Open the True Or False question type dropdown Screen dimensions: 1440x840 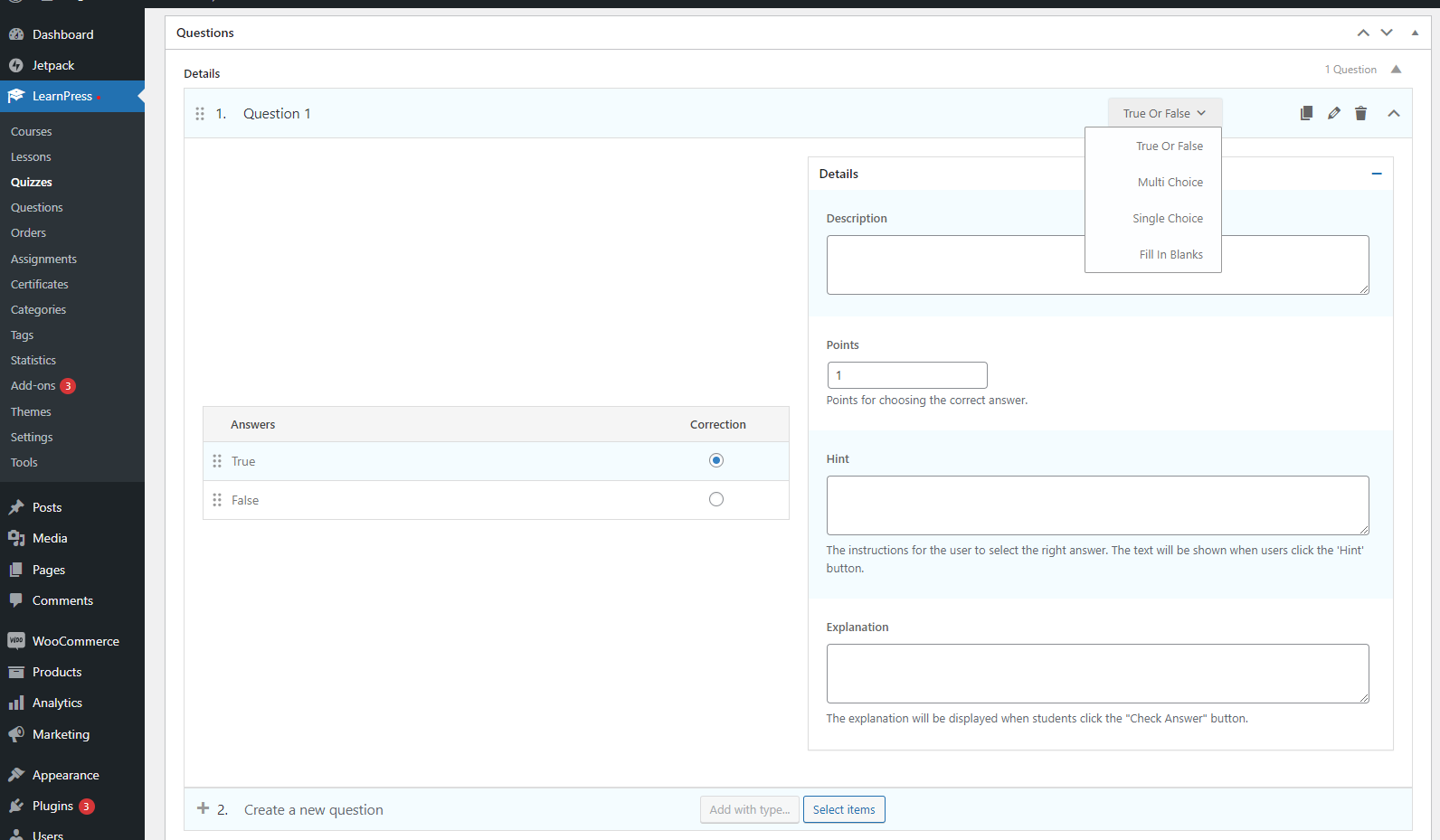(1164, 113)
